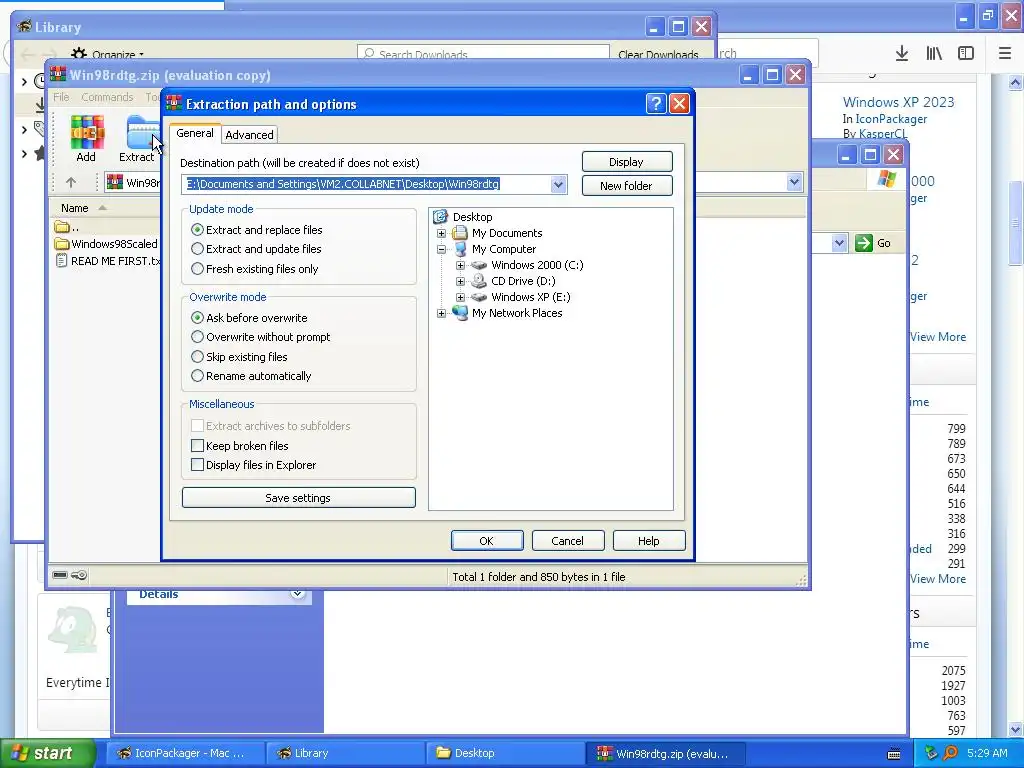1024x768 pixels.
Task: Click the question mark help icon in dialog title
Action: 656,103
